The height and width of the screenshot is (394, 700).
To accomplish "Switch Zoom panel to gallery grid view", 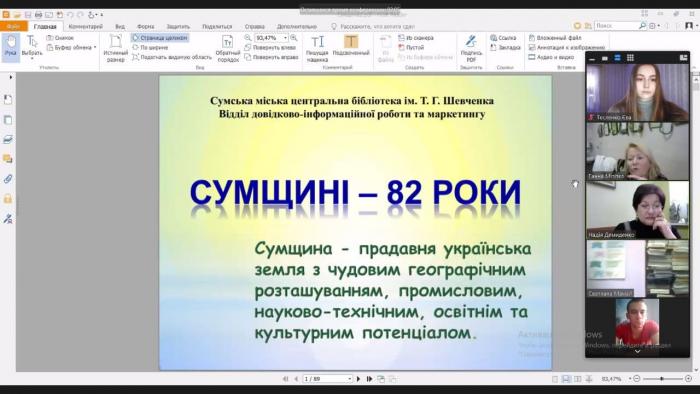I will coord(630,58).
